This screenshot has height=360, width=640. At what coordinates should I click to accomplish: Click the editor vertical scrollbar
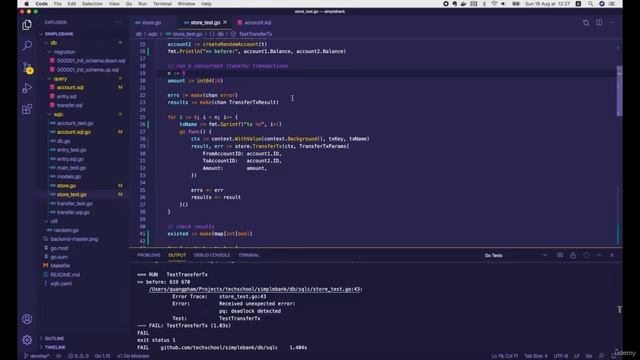619,91
